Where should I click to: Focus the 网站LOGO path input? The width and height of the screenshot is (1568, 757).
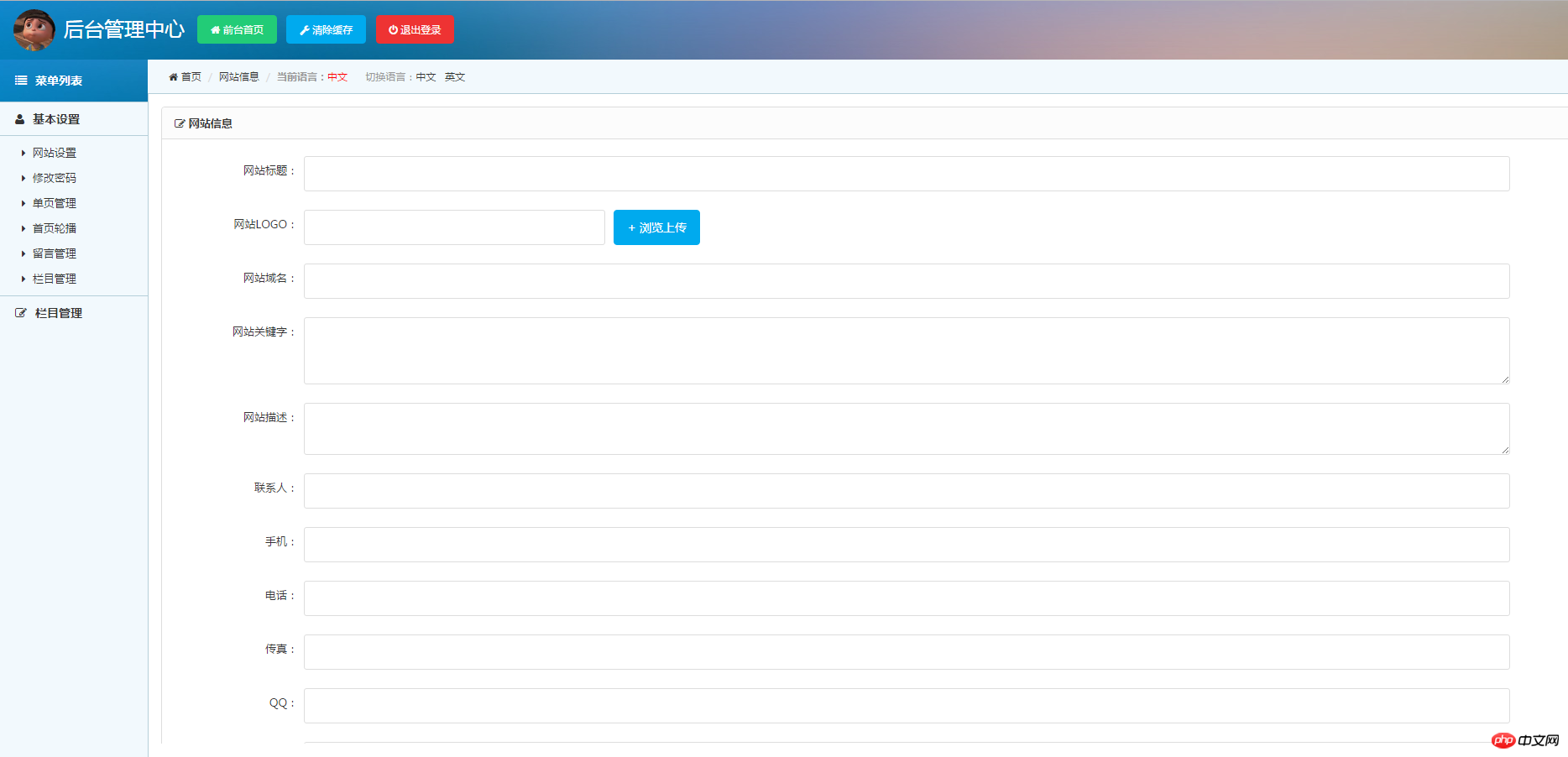click(x=454, y=227)
